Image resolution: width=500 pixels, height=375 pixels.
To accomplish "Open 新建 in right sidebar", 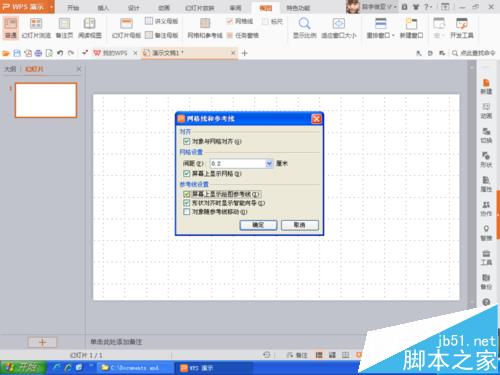I will tap(486, 87).
